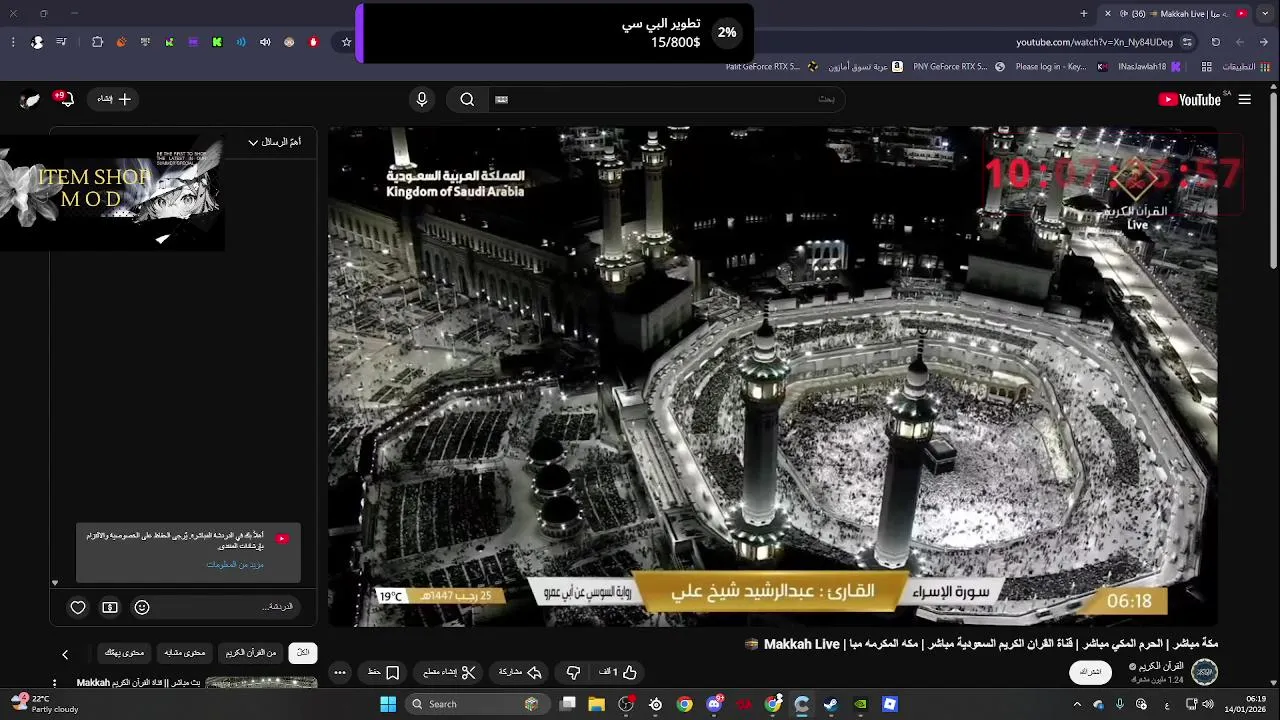Click the Create (إنشاء) plus button
The width and height of the screenshot is (1280, 720).
pyautogui.click(x=114, y=99)
